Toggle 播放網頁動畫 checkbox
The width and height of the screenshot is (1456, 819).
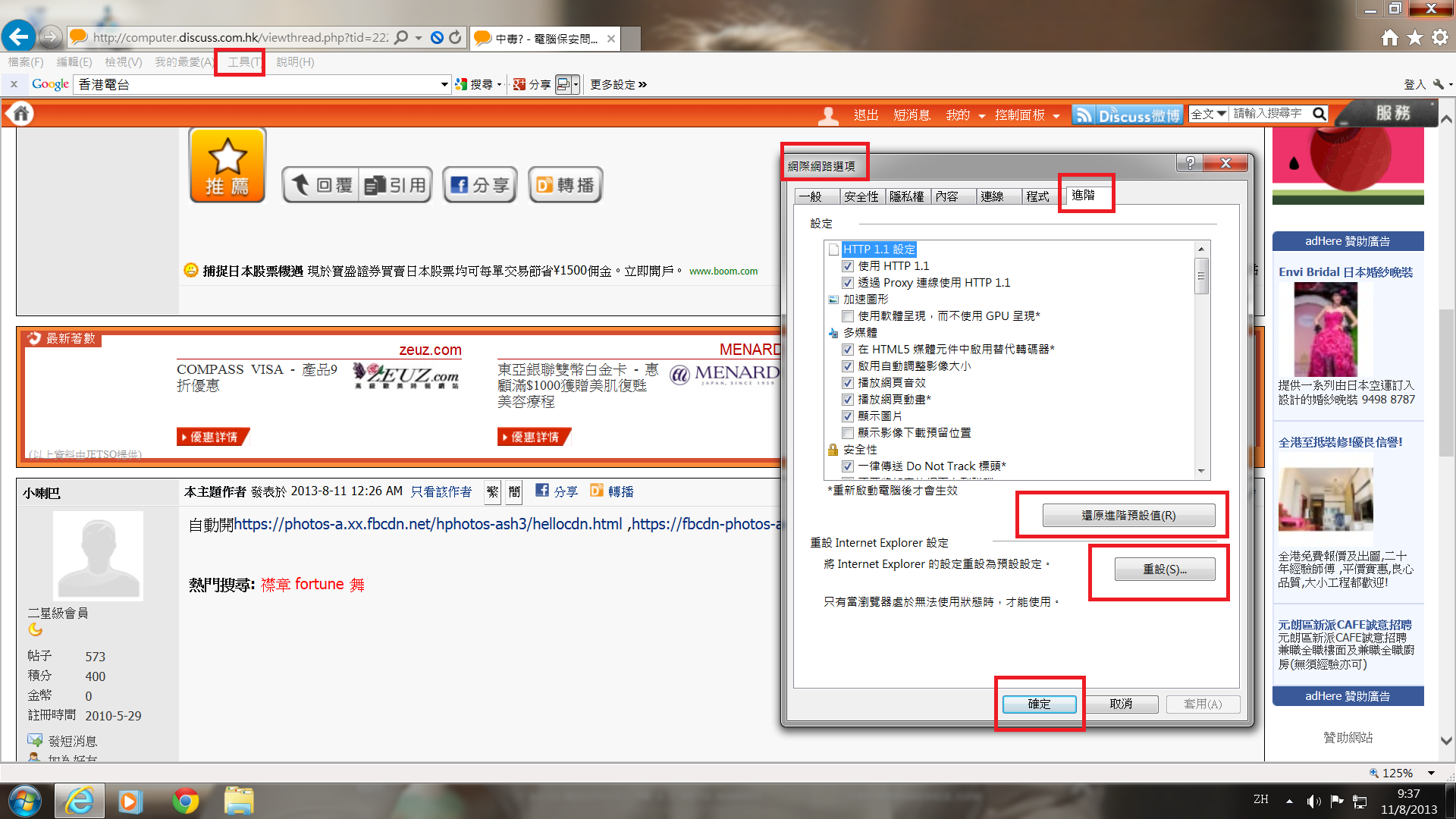pos(848,400)
